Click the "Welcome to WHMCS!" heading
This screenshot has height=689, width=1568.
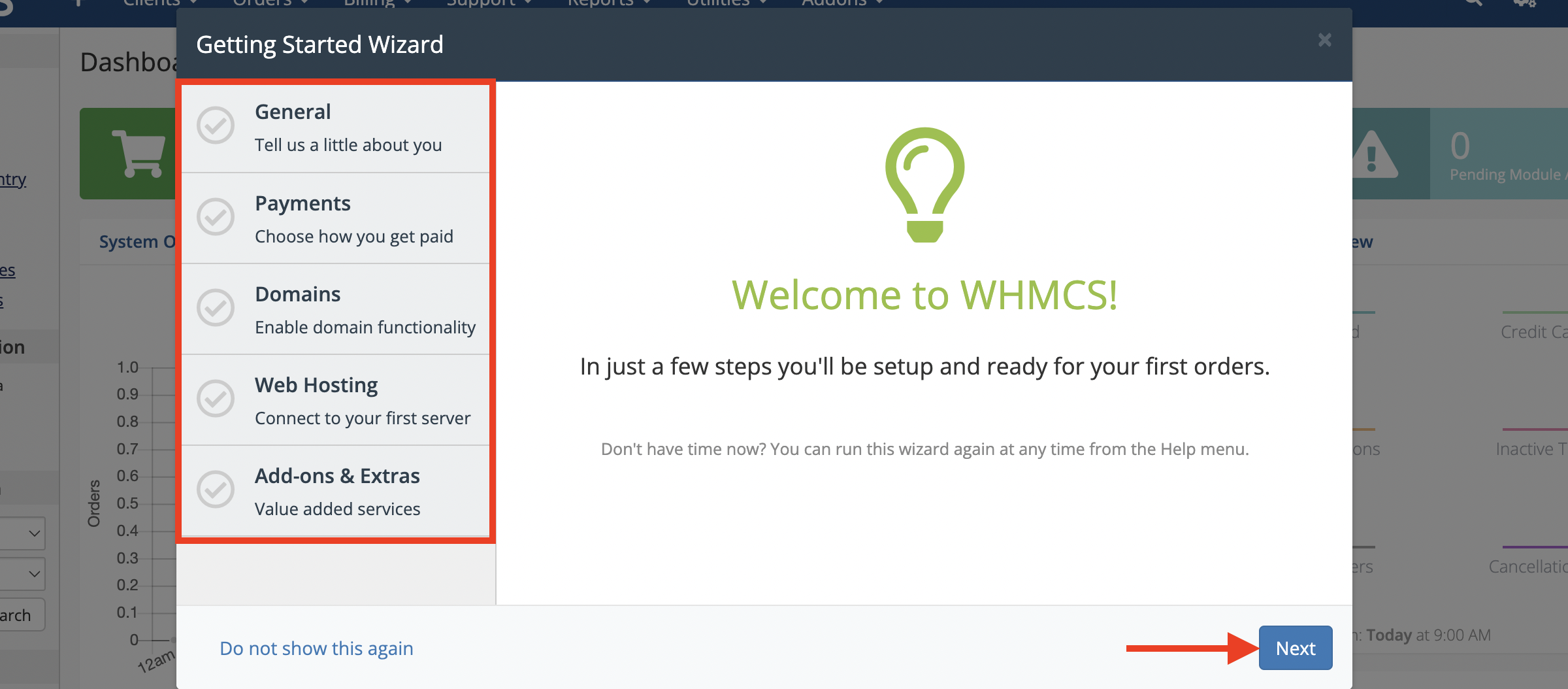[924, 295]
